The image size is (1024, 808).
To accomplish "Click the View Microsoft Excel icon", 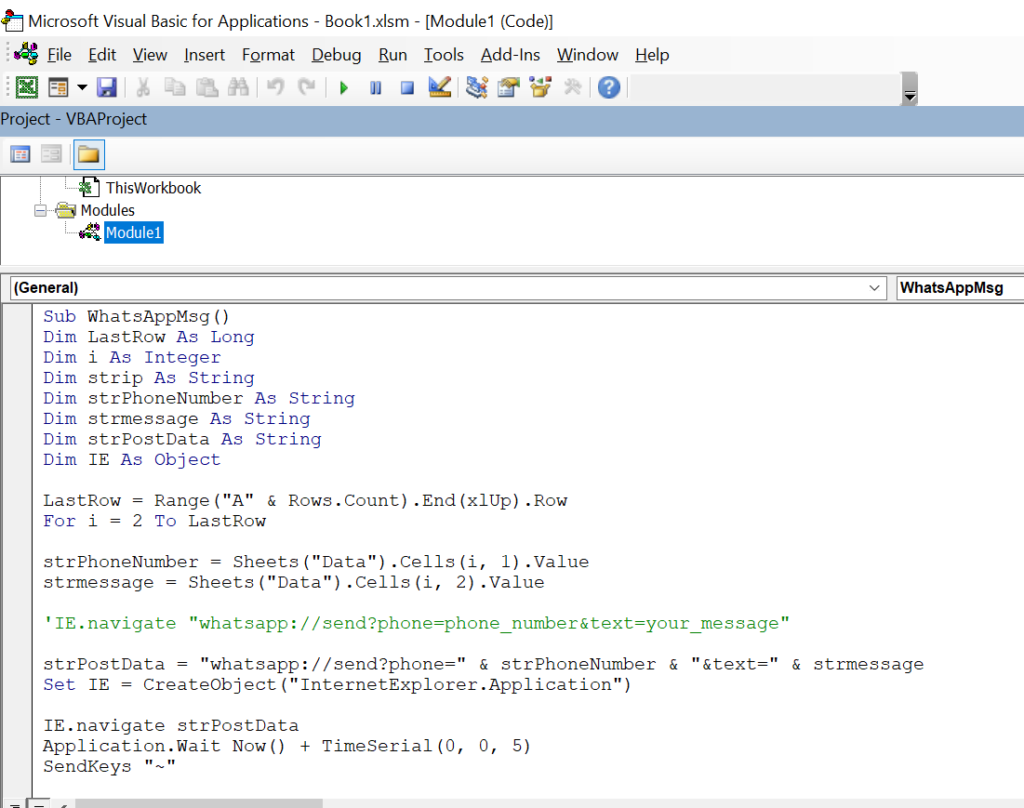I will (27, 87).
